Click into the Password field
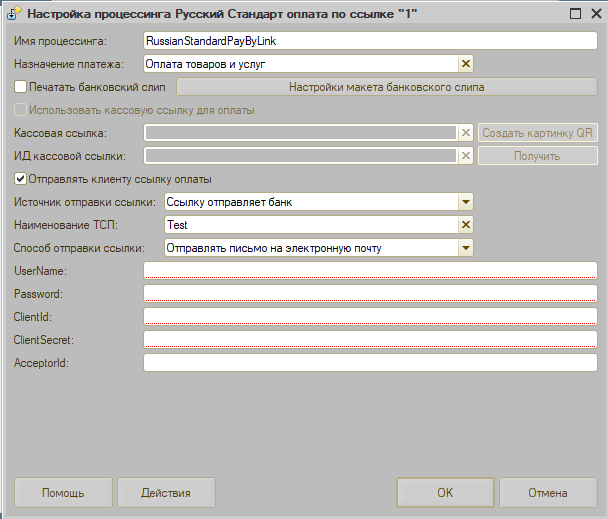 pos(370,293)
